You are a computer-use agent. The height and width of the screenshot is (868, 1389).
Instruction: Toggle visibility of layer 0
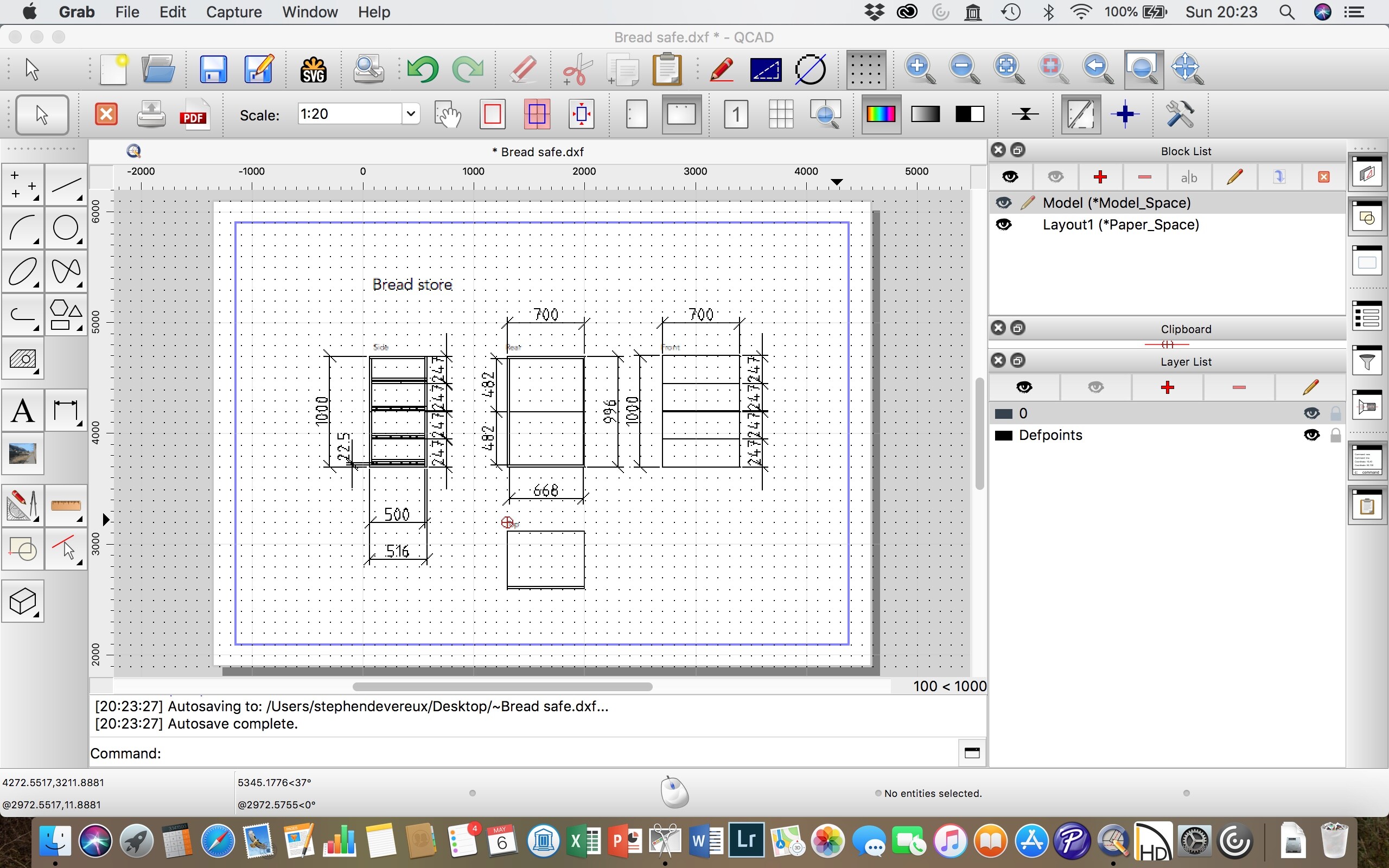pyautogui.click(x=1311, y=413)
